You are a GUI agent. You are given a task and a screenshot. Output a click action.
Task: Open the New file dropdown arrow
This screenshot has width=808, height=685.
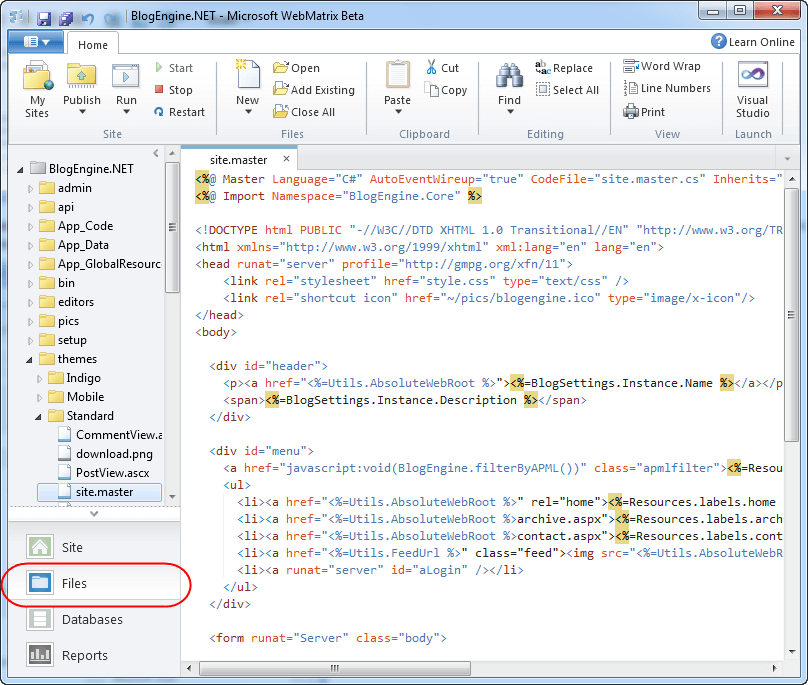click(x=248, y=111)
